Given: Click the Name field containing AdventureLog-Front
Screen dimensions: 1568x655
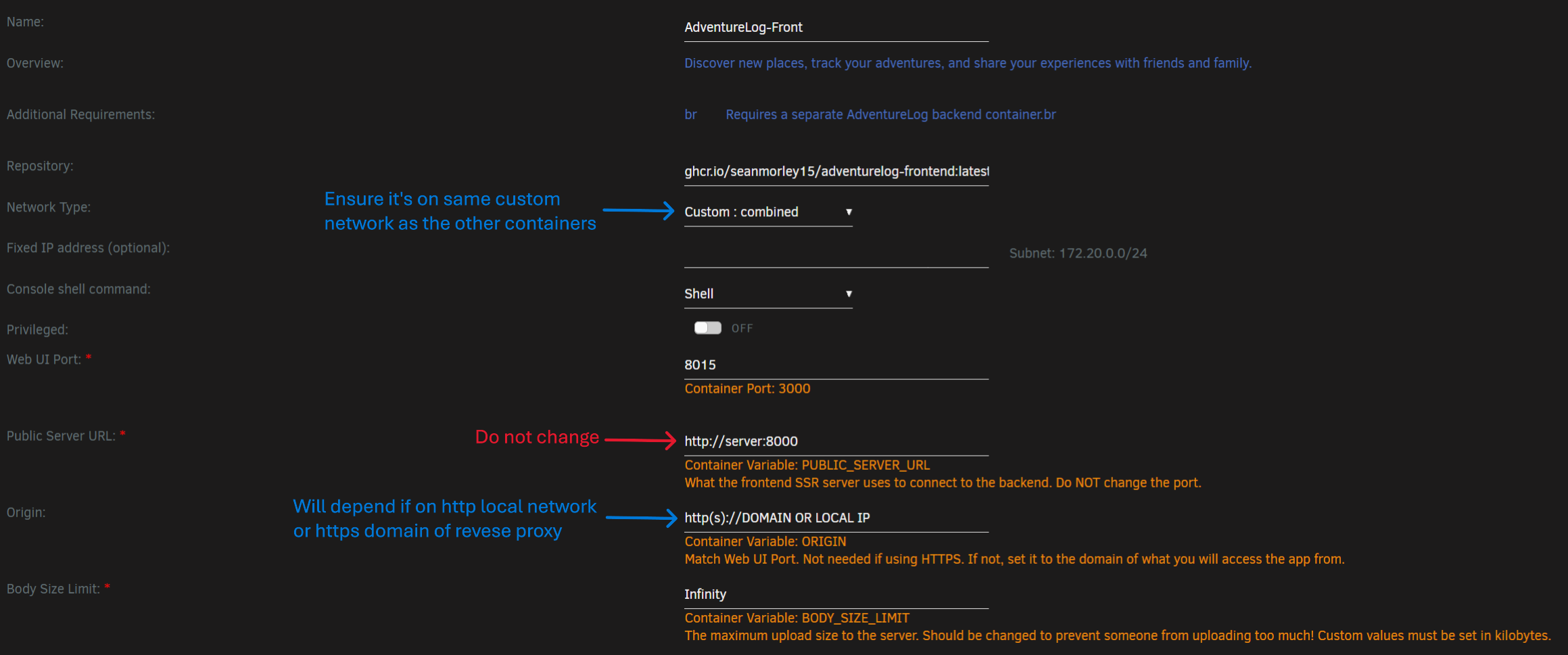Looking at the screenshot, I should [835, 28].
